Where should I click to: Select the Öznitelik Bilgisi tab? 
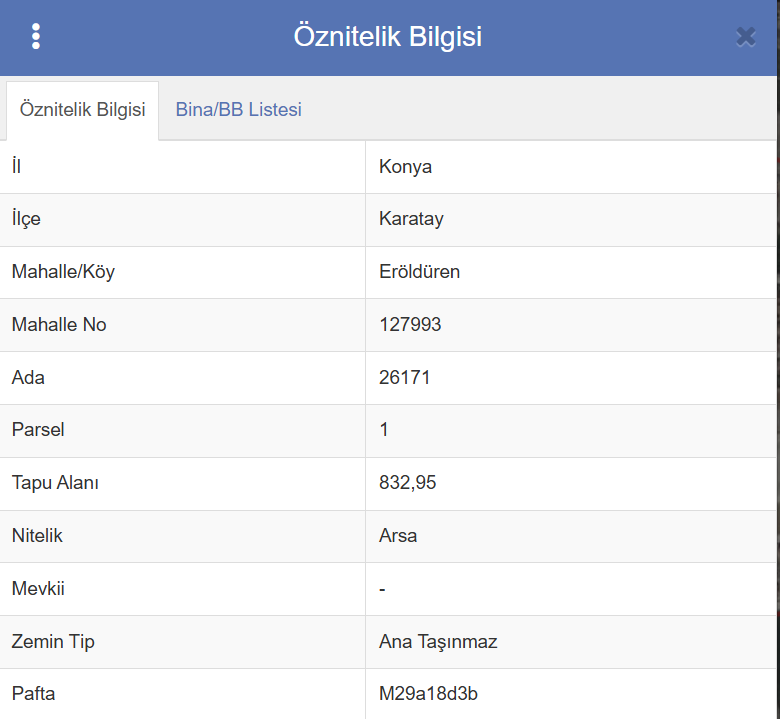tap(82, 110)
